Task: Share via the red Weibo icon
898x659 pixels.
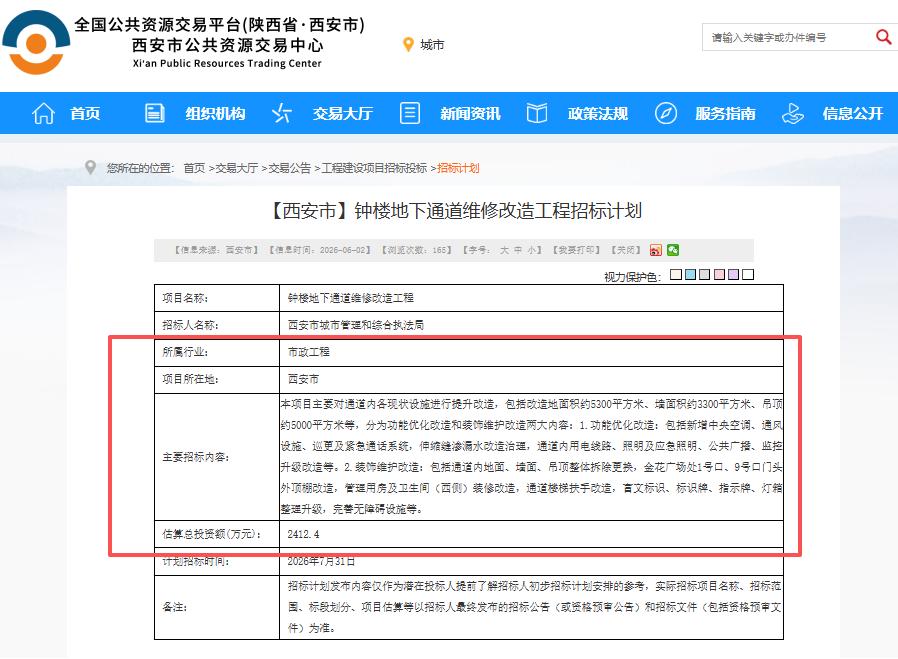Action: 656,250
